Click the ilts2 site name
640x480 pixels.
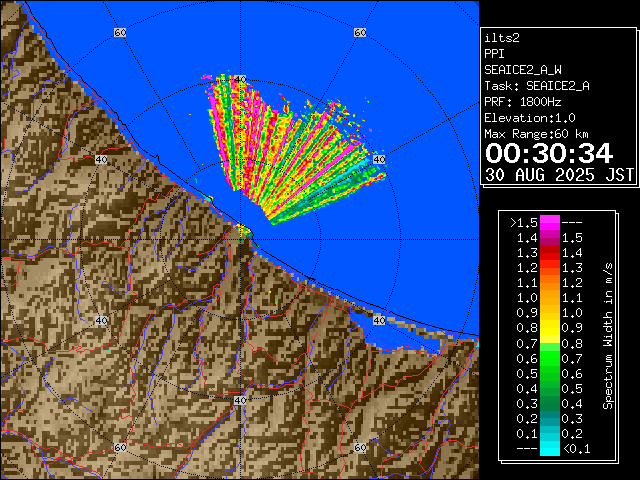coord(501,38)
